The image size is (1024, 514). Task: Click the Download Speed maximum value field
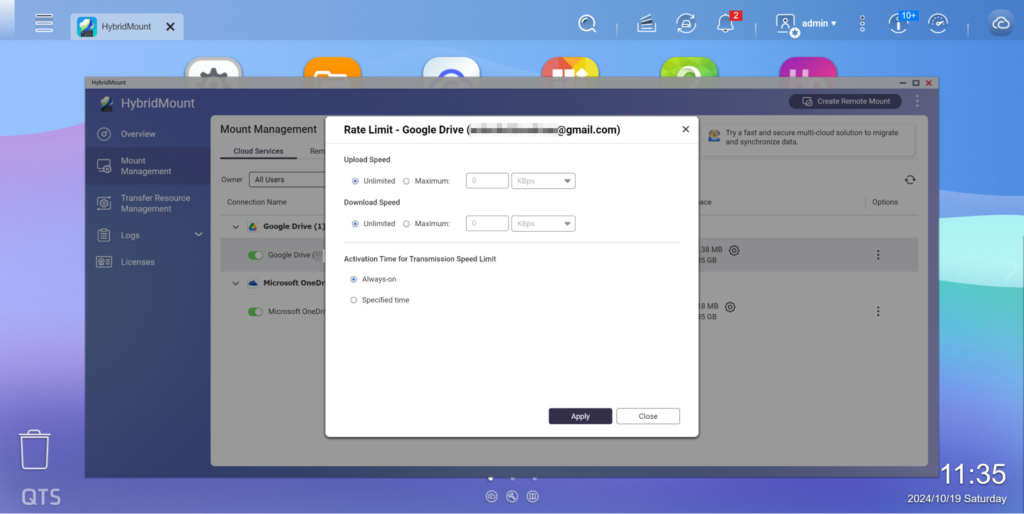point(487,224)
